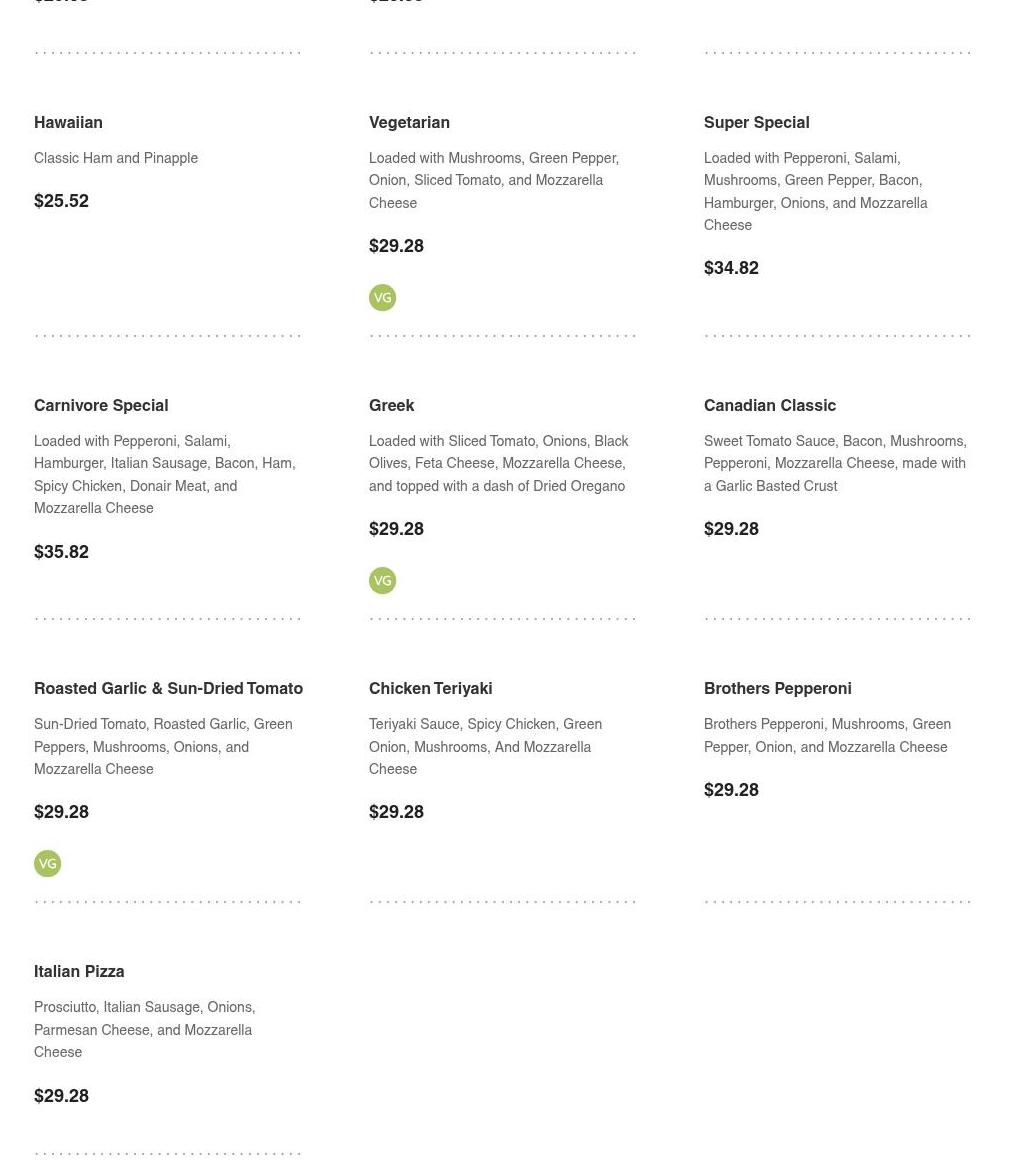Open the Super Special pizza
The height and width of the screenshot is (1166, 1010).
pos(756,123)
